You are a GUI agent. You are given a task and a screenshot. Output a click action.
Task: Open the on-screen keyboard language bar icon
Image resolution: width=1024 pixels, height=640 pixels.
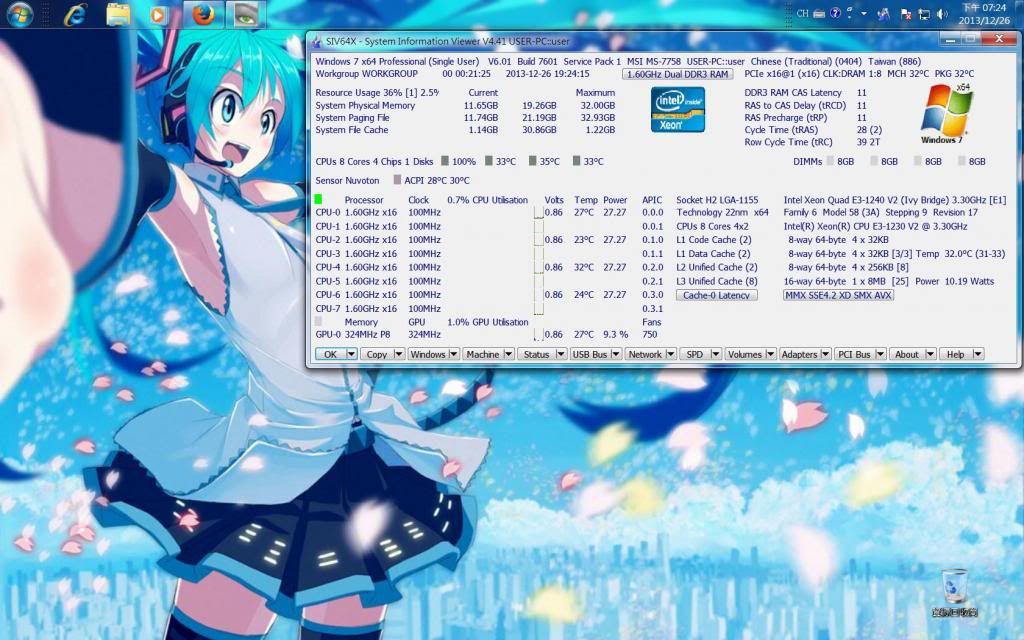[x=819, y=13]
